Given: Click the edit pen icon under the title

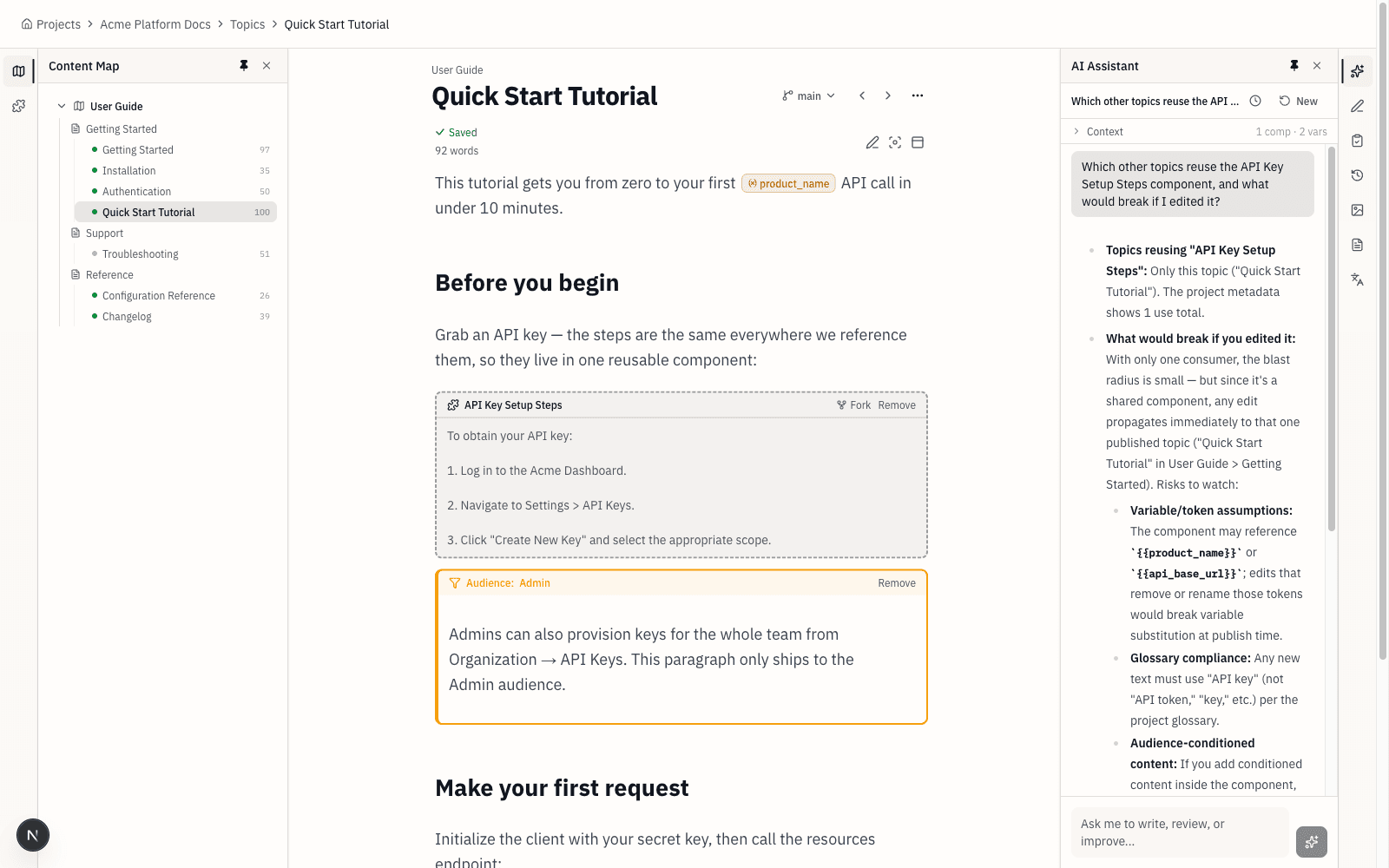Looking at the screenshot, I should (x=872, y=142).
